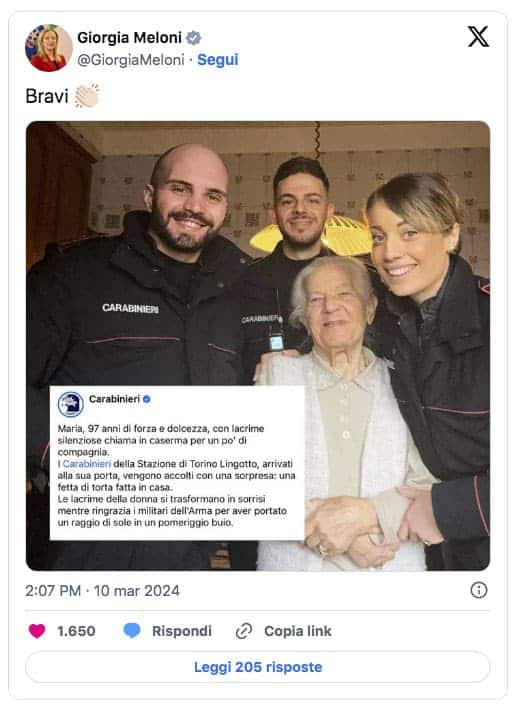The width and height of the screenshot is (520, 707).
Task: Click Copia link to copy the tweet
Action: coord(298,631)
